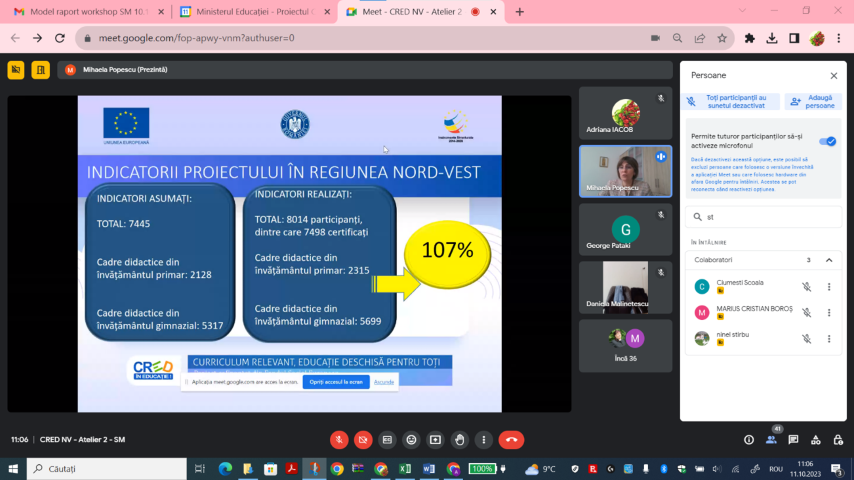Viewport: 854px width, 480px height.
Task: Open more options for Ciumesti Scoala
Action: click(829, 286)
